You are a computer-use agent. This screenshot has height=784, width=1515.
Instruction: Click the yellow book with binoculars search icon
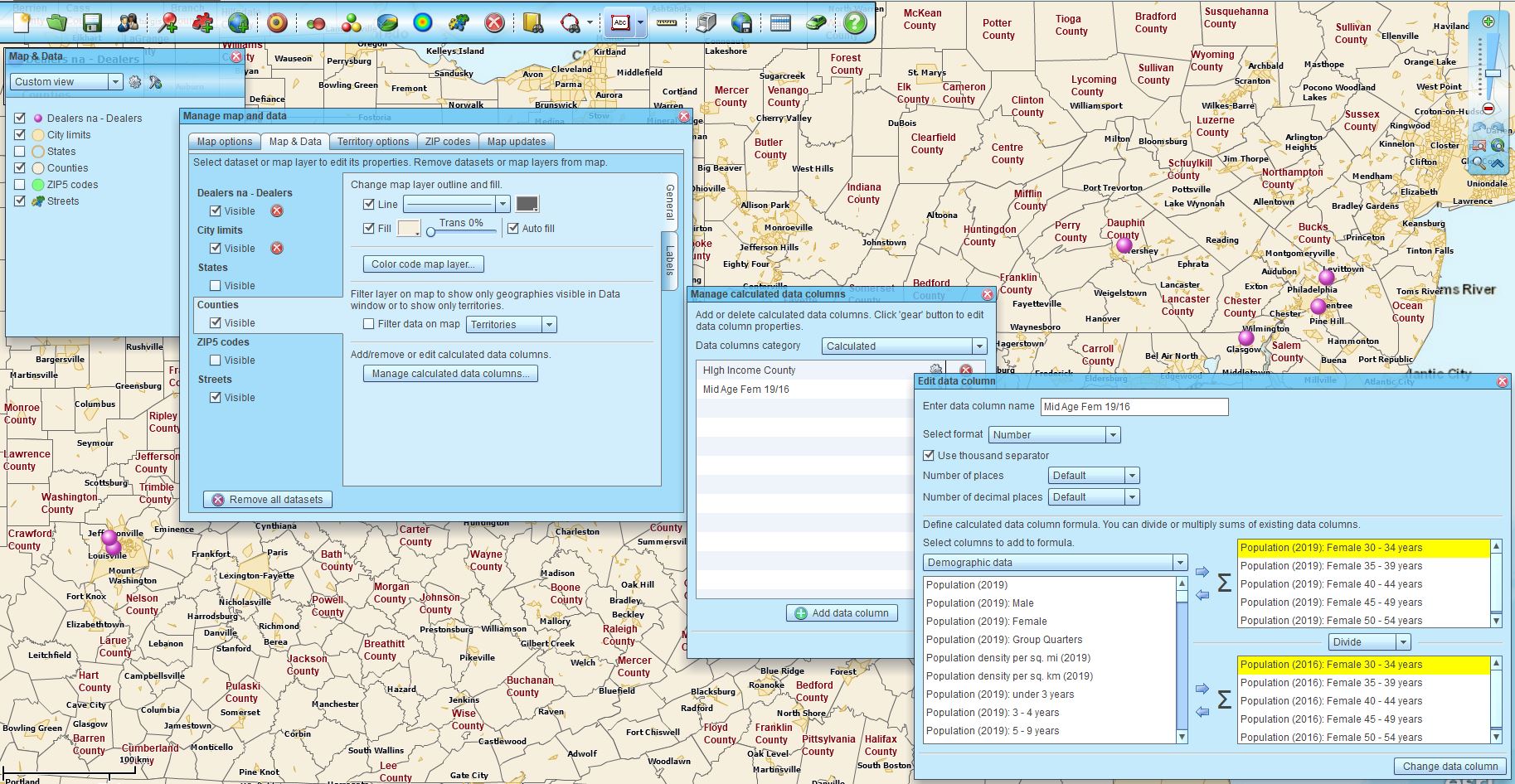(532, 22)
